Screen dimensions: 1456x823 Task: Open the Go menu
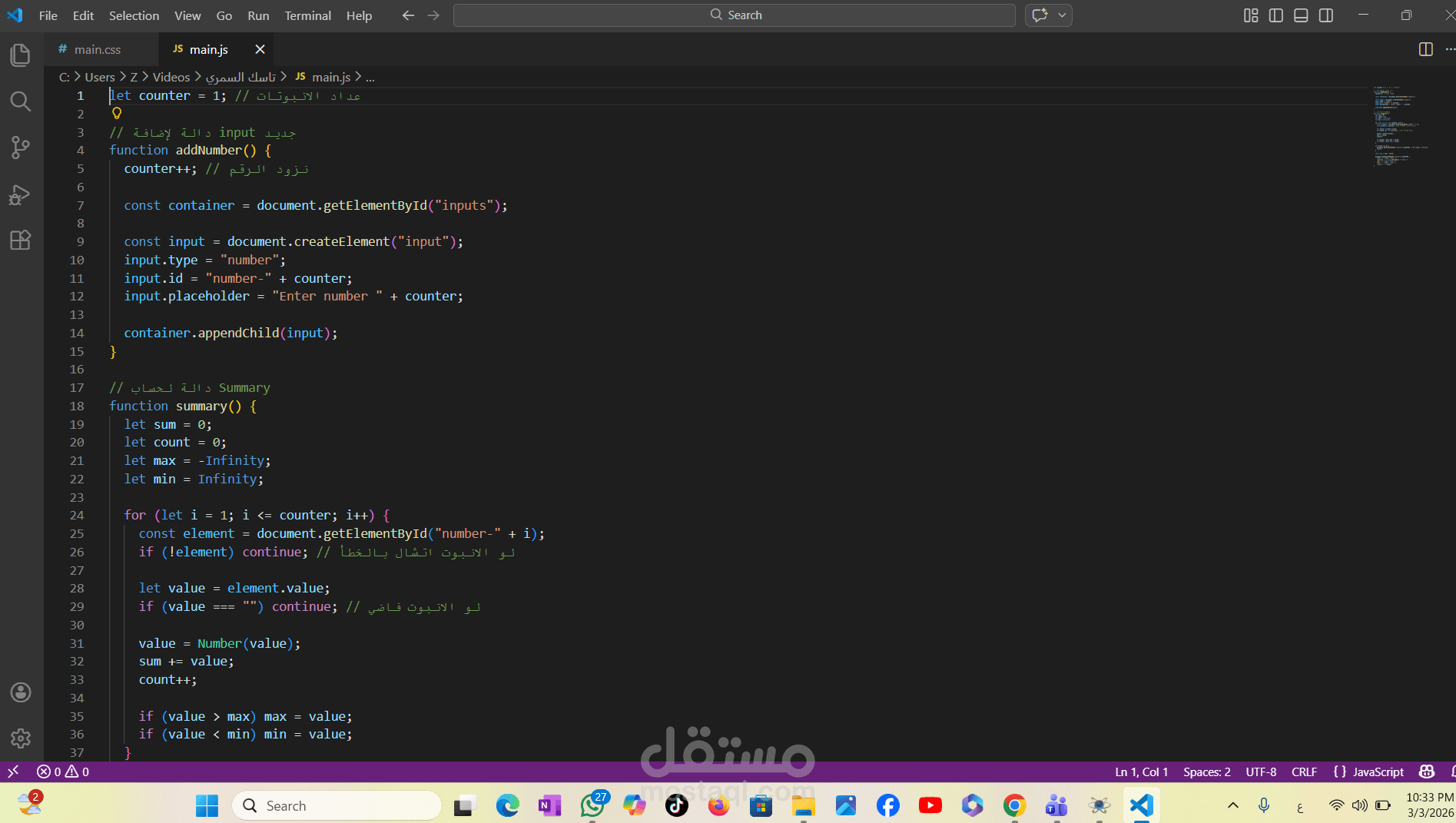(x=224, y=15)
